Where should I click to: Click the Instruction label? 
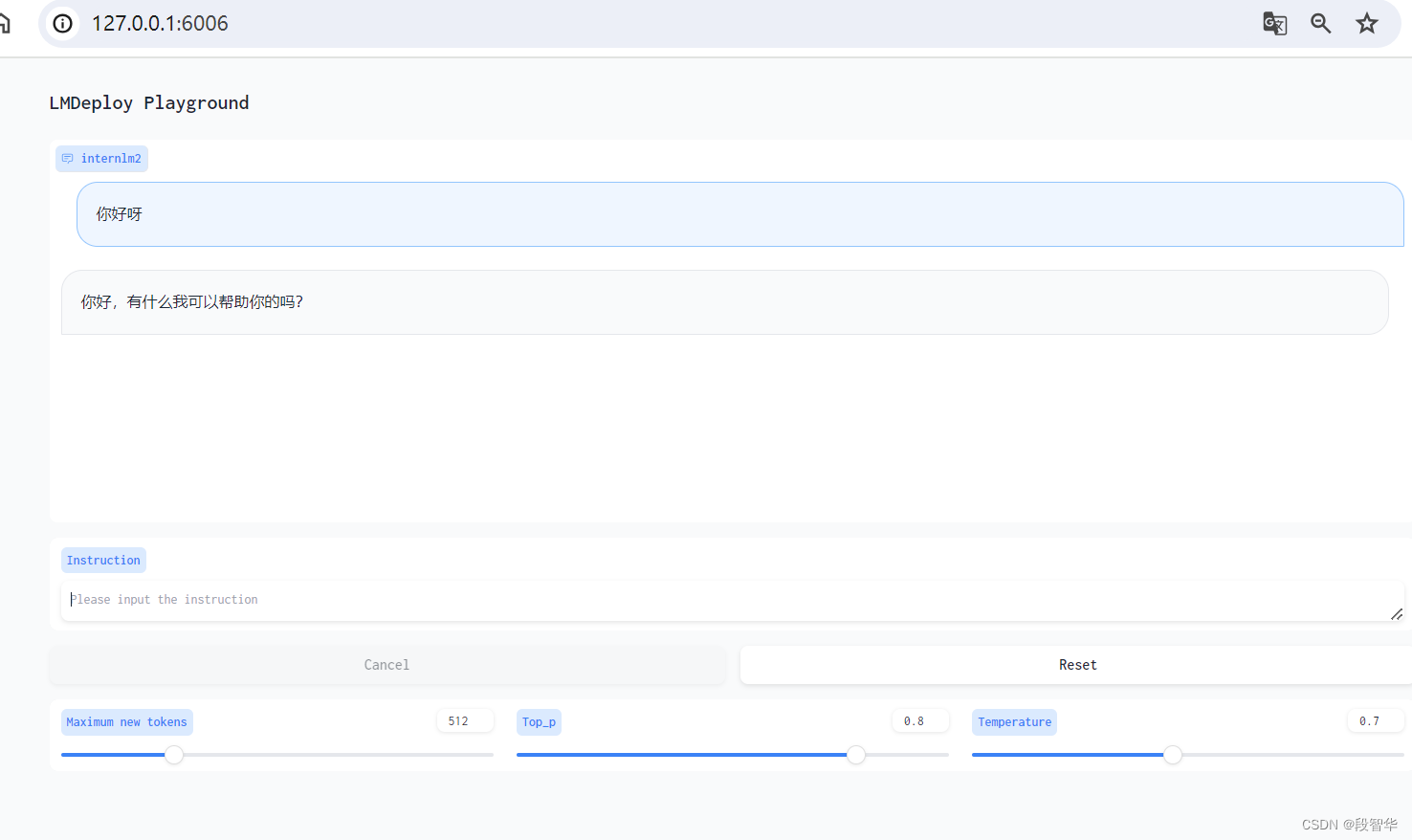103,561
